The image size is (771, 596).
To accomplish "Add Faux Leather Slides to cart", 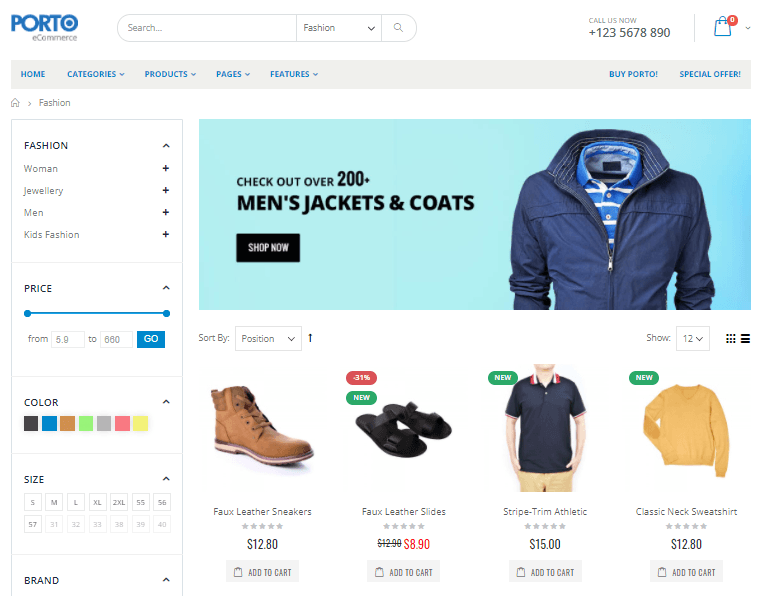I will click(x=404, y=572).
